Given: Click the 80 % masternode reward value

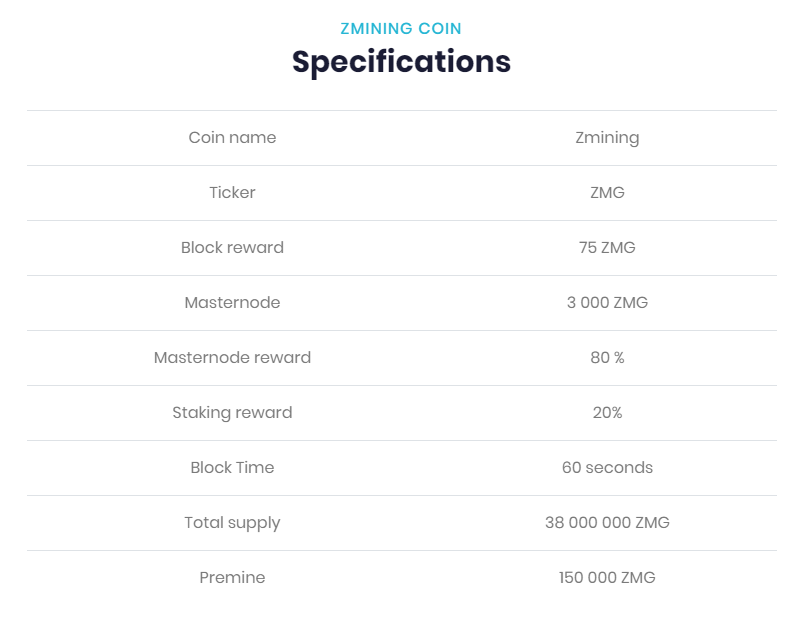Looking at the screenshot, I should [607, 357].
